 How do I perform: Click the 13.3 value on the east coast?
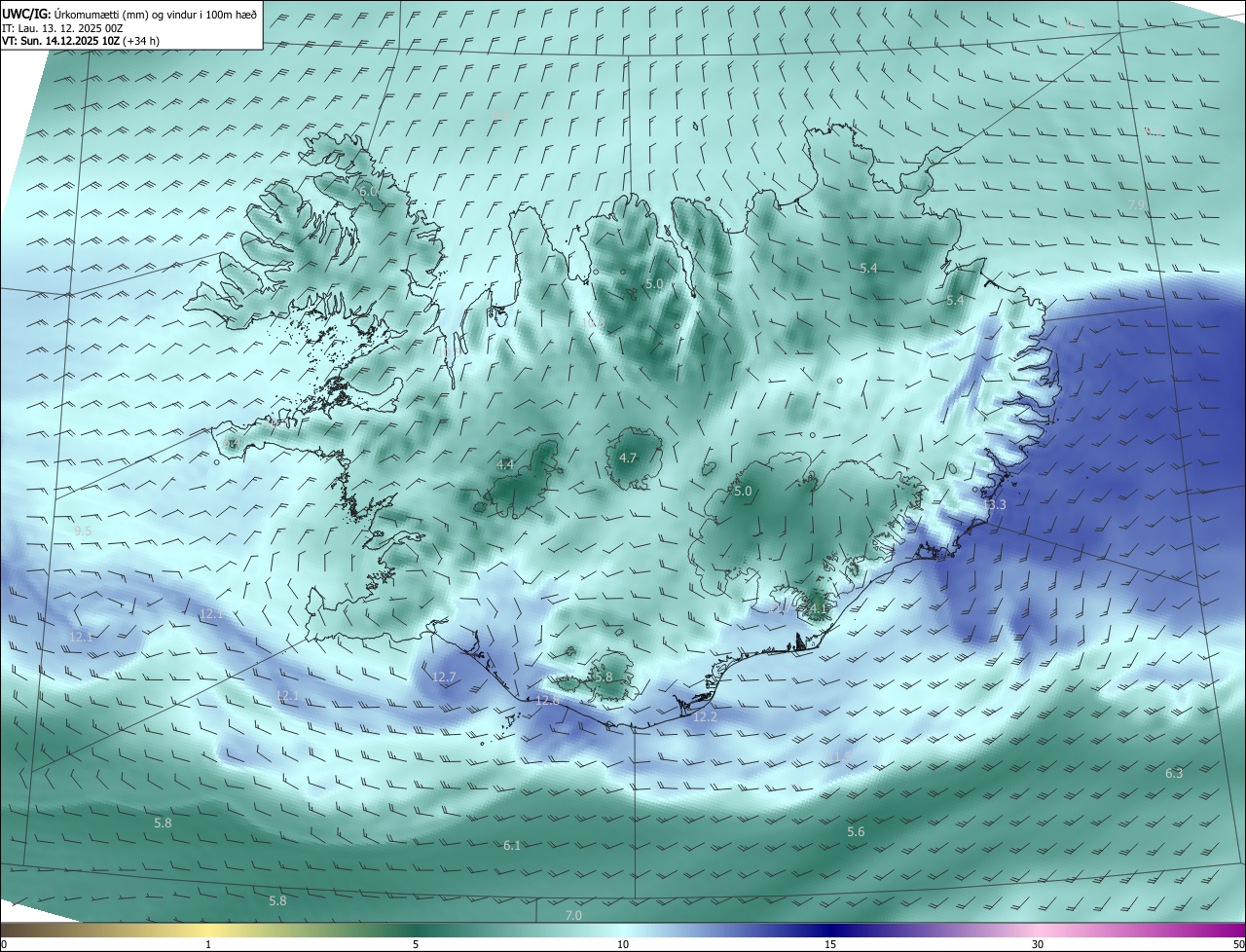tap(994, 505)
